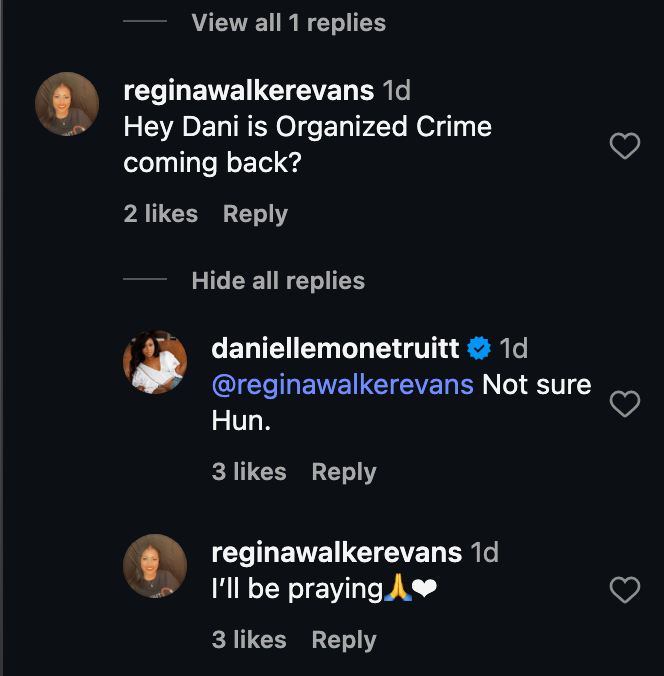Open the daniellemonetruitt username link
Image resolution: width=664 pixels, height=676 pixels.
[x=336, y=348]
